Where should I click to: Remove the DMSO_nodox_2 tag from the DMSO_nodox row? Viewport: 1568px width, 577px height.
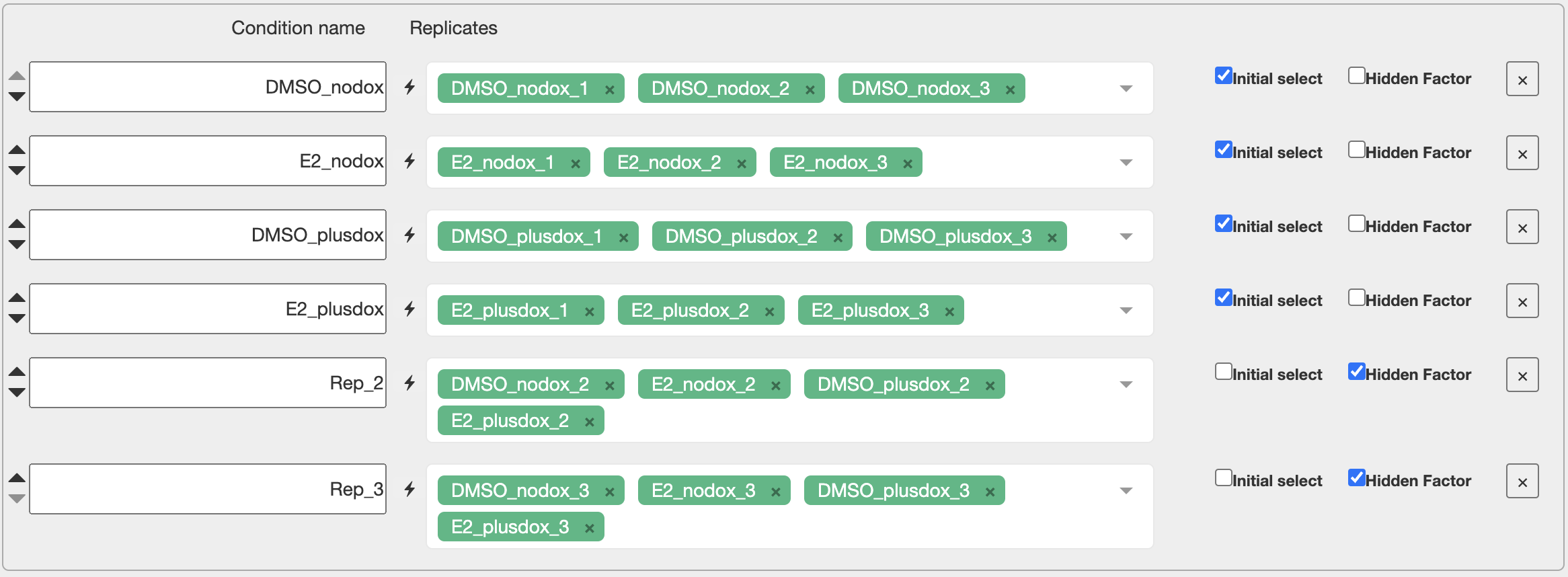(810, 89)
